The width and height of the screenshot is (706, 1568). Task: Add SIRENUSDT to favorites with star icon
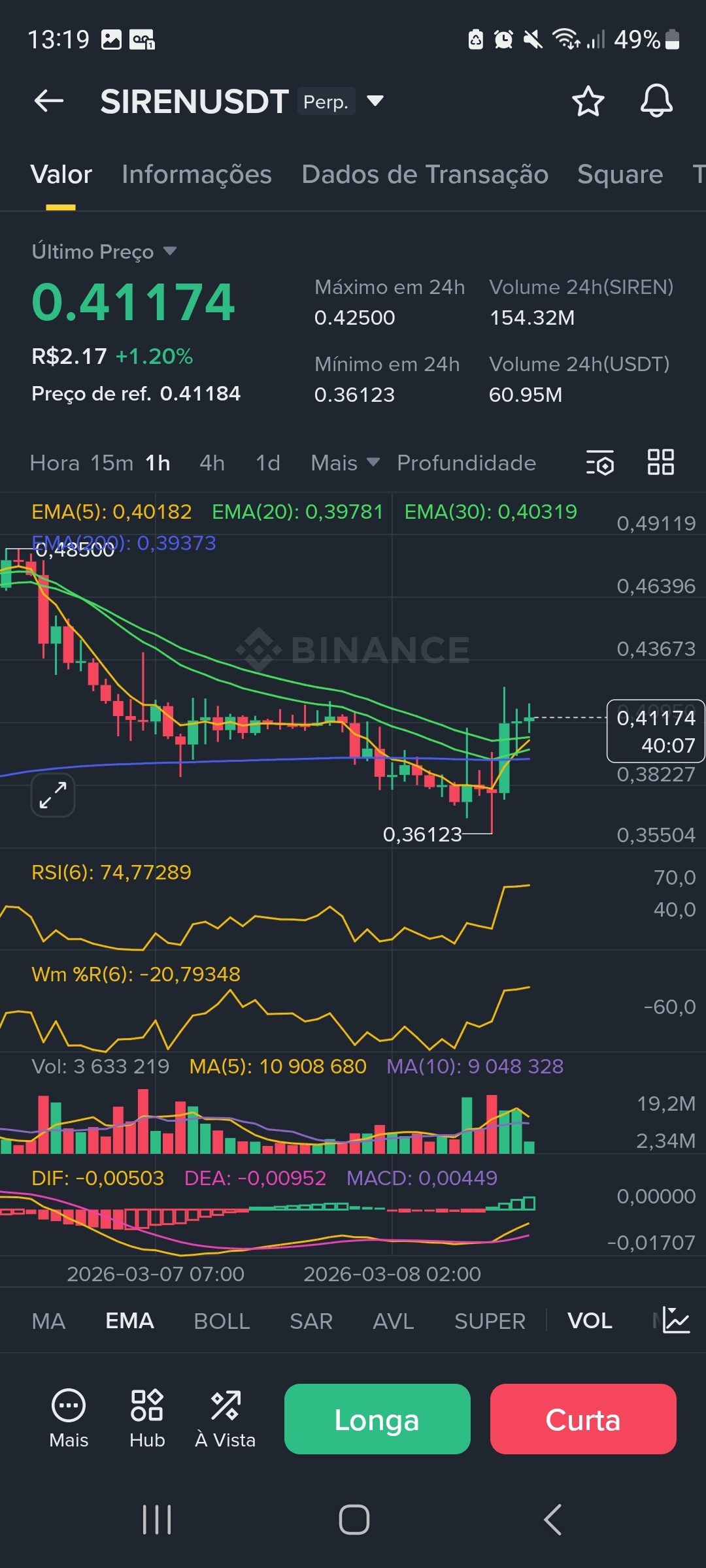[x=588, y=101]
